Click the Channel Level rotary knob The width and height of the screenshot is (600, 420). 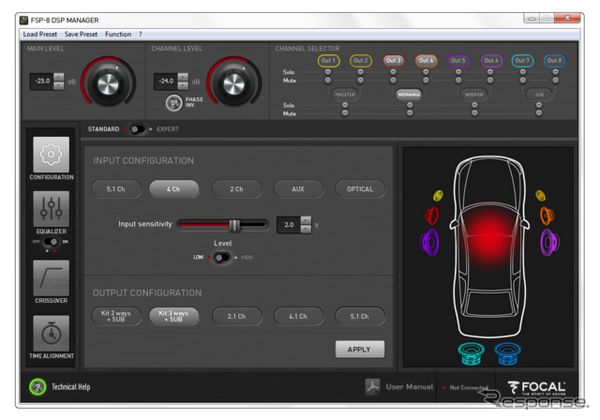click(233, 82)
